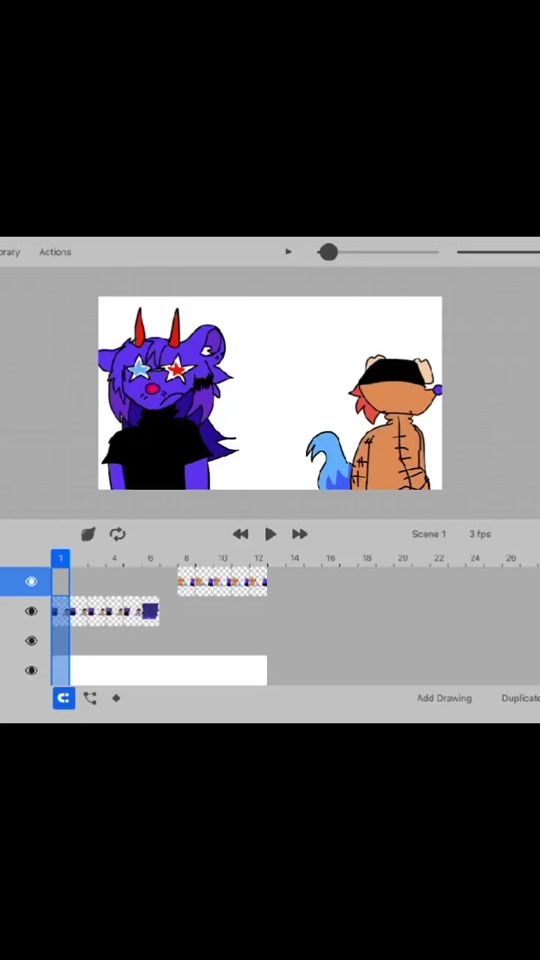The height and width of the screenshot is (960, 540).
Task: Rewind to previous frame
Action: (241, 534)
